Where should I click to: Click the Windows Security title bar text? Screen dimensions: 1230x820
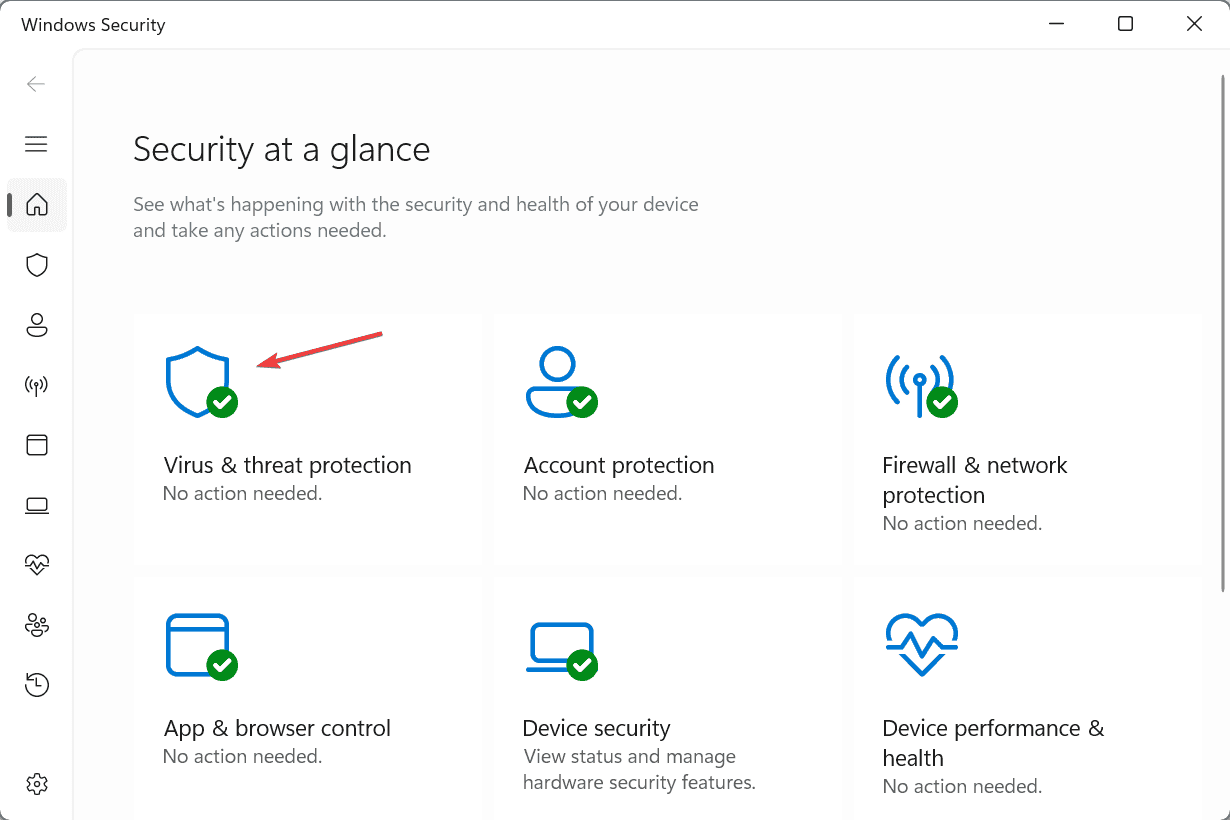point(93,24)
